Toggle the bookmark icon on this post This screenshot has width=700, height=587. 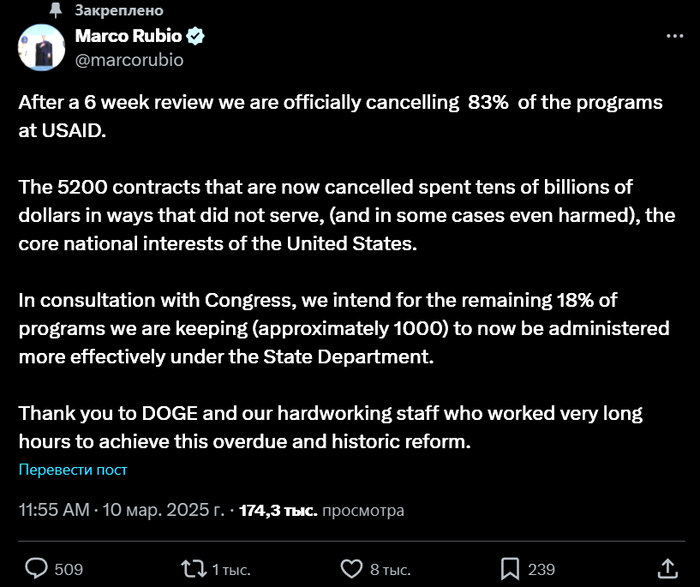point(510,569)
